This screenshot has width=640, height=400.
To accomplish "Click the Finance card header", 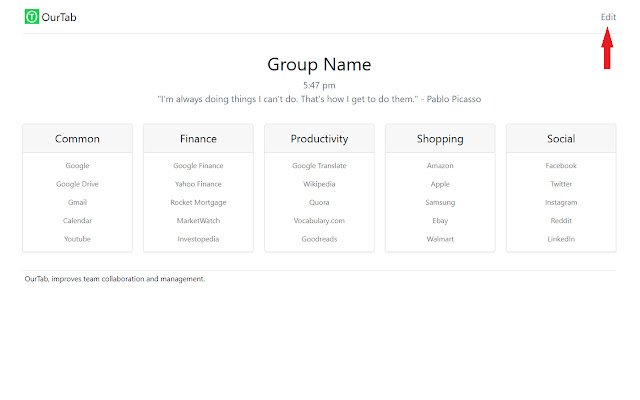I will coord(198,139).
